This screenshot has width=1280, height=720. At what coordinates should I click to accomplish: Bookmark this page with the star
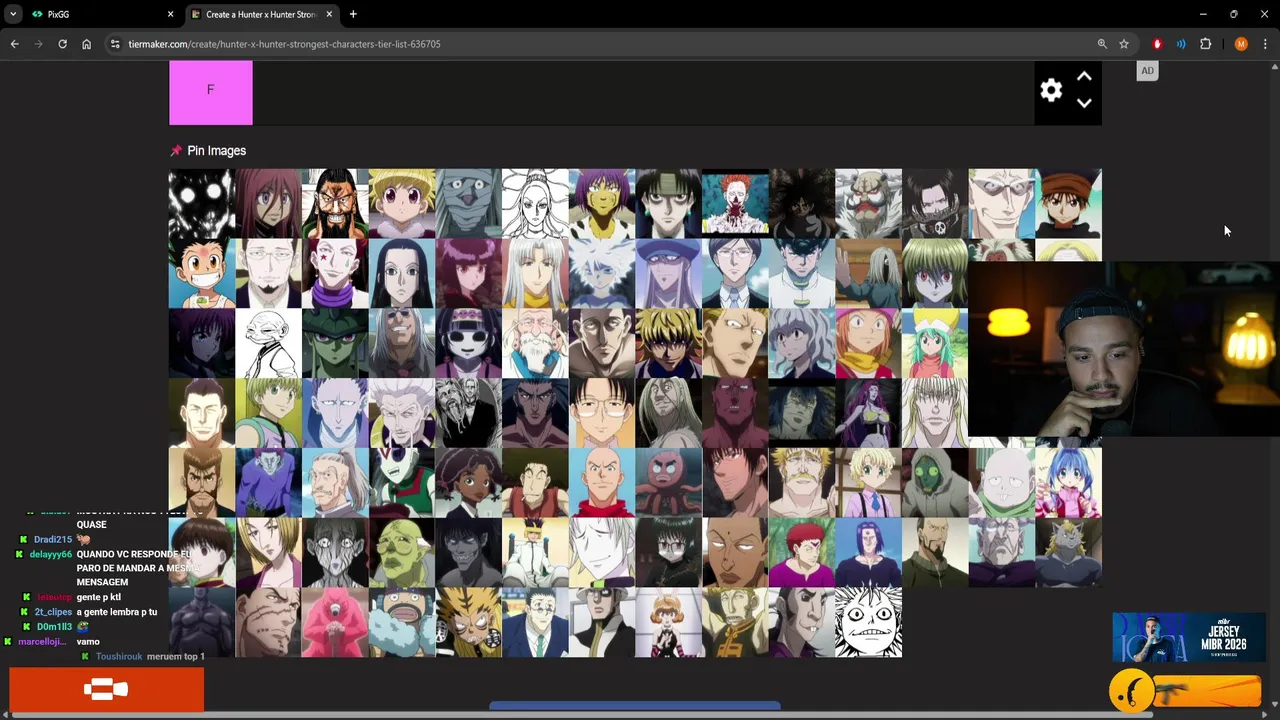[1124, 44]
